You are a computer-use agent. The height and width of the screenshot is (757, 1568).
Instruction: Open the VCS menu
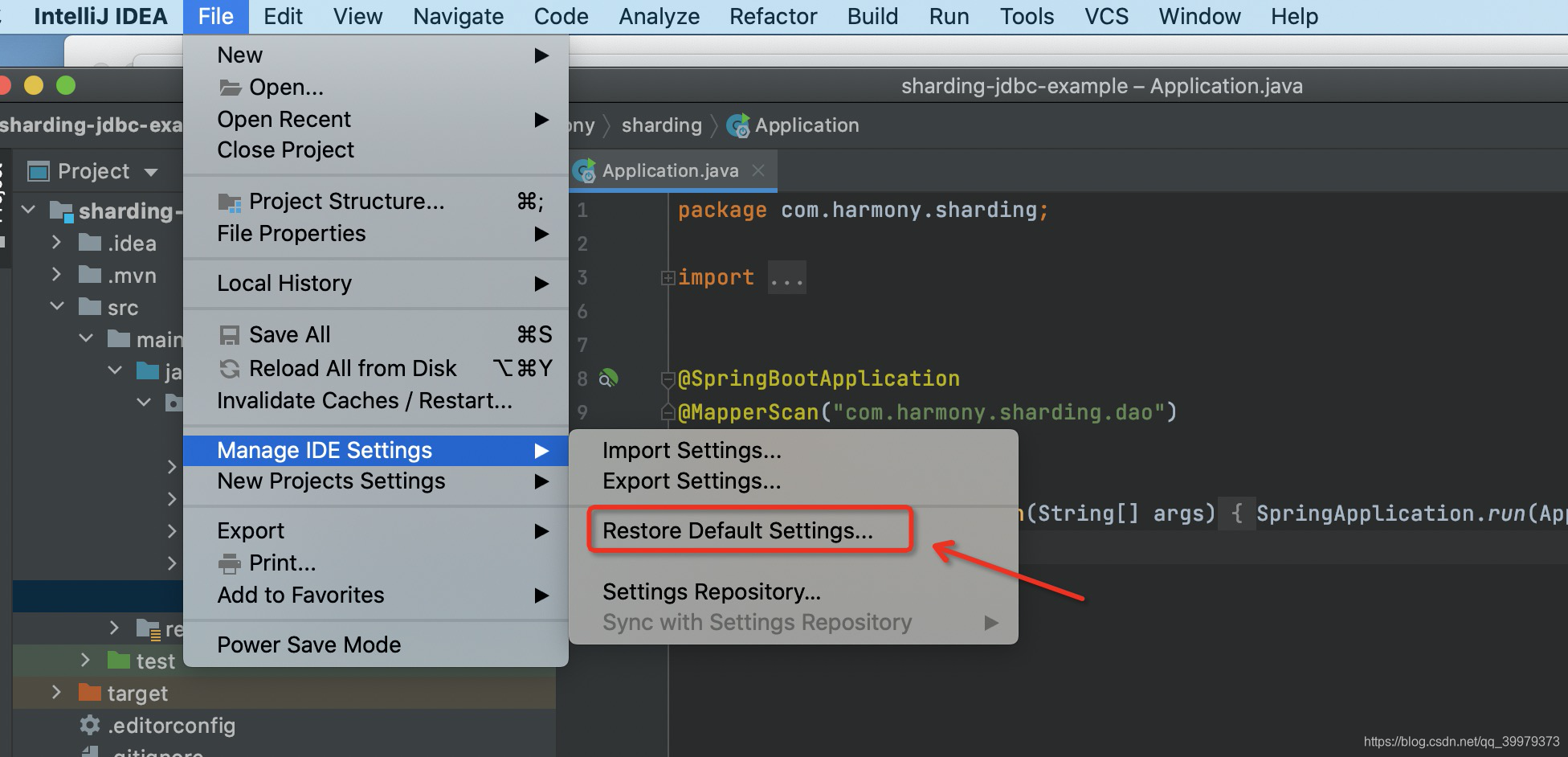(1107, 16)
